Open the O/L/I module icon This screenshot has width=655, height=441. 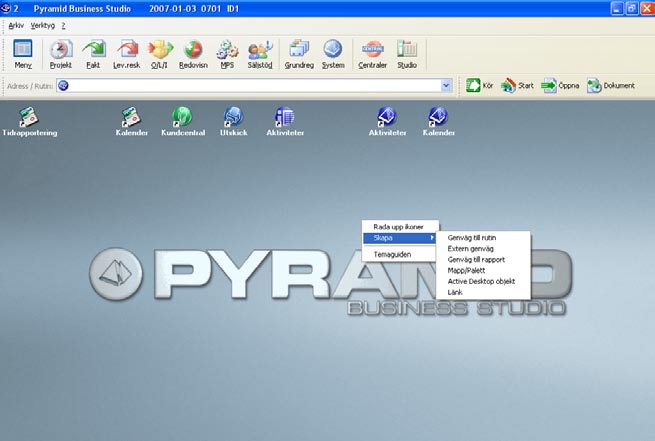coord(160,54)
